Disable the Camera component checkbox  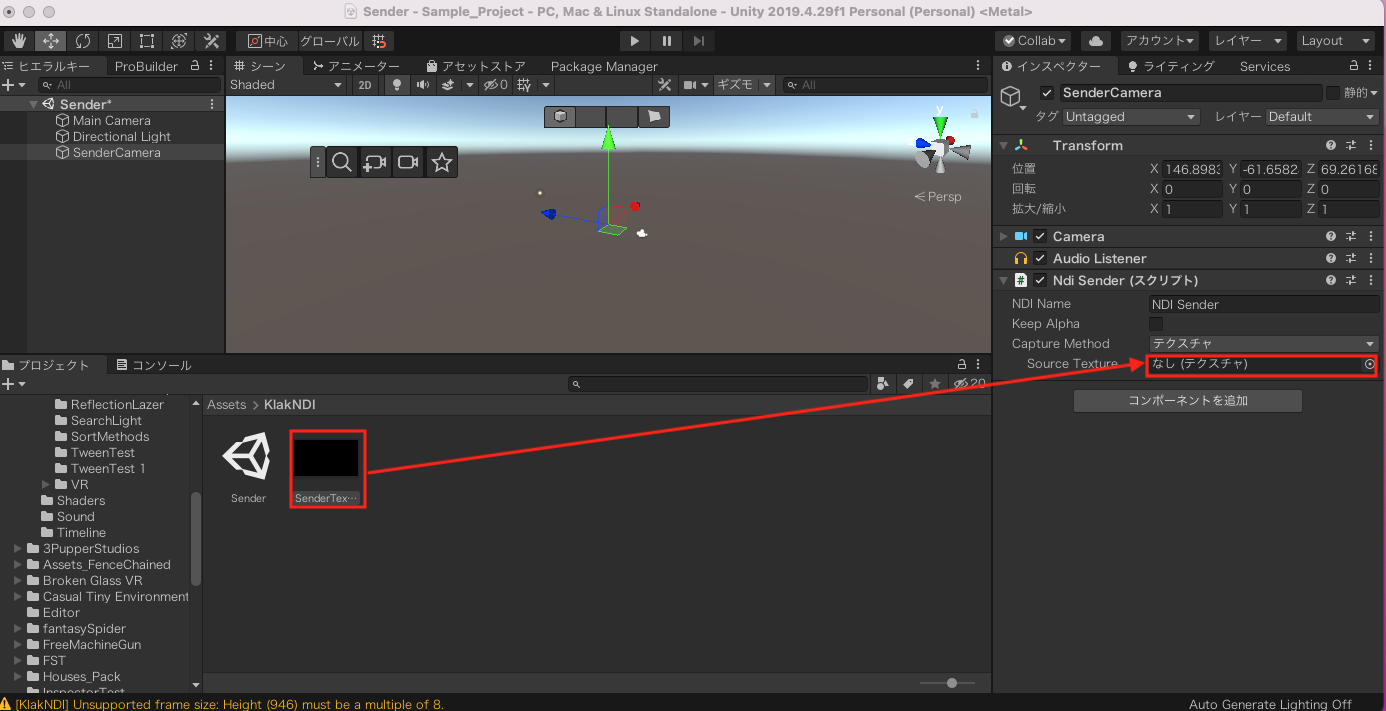point(1040,237)
